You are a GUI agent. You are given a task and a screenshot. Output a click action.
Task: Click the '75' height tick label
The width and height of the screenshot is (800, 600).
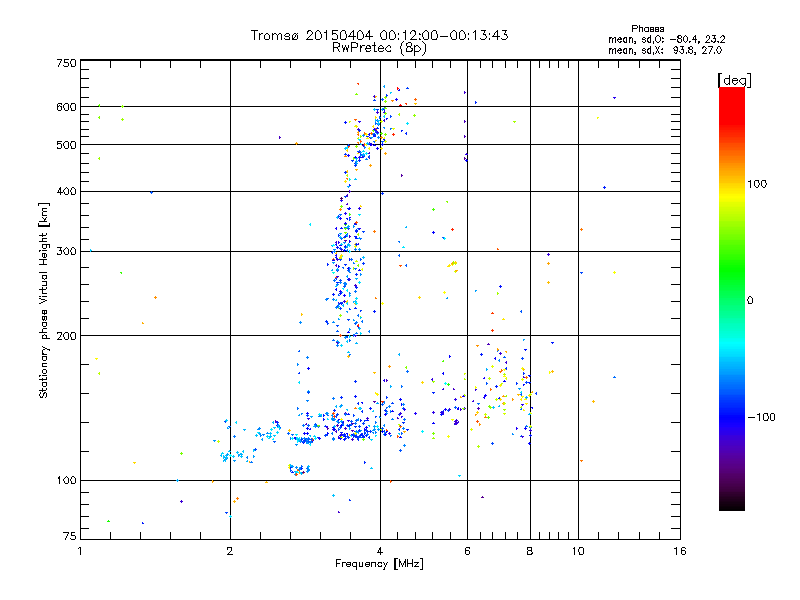(x=70, y=536)
